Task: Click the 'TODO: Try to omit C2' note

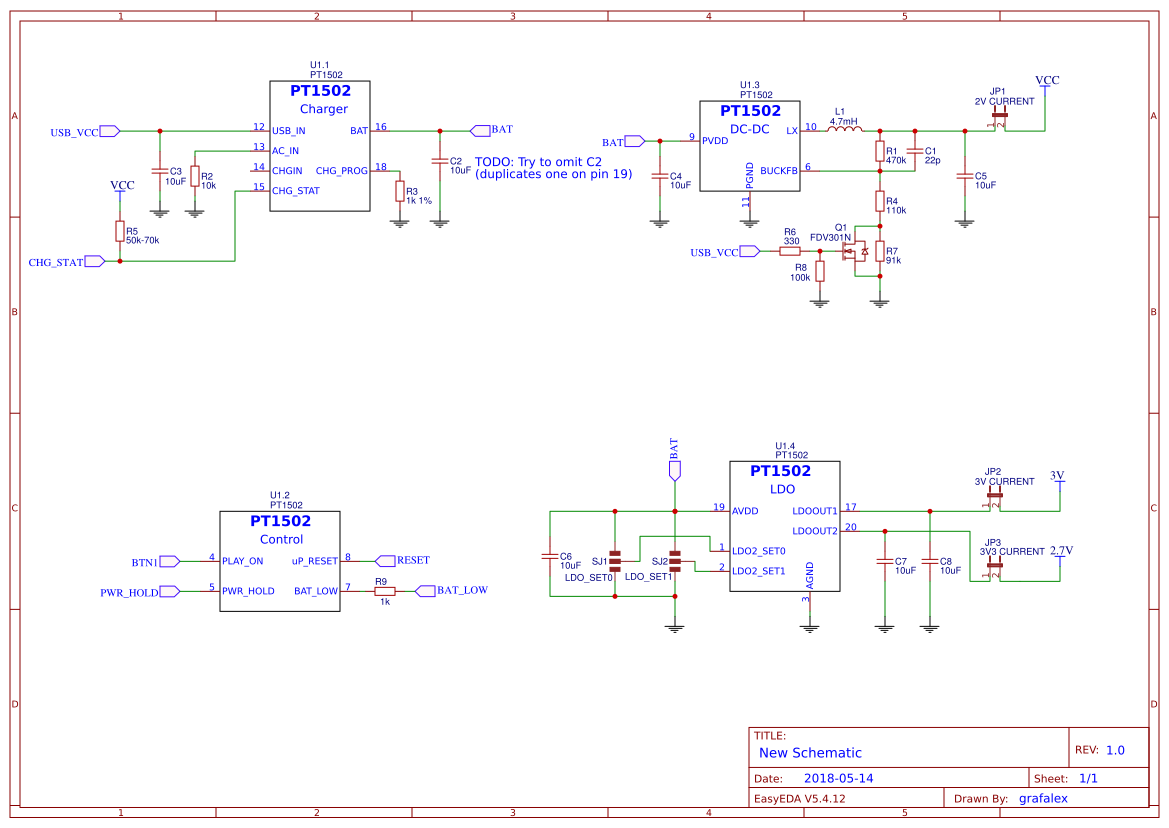Action: (538, 162)
